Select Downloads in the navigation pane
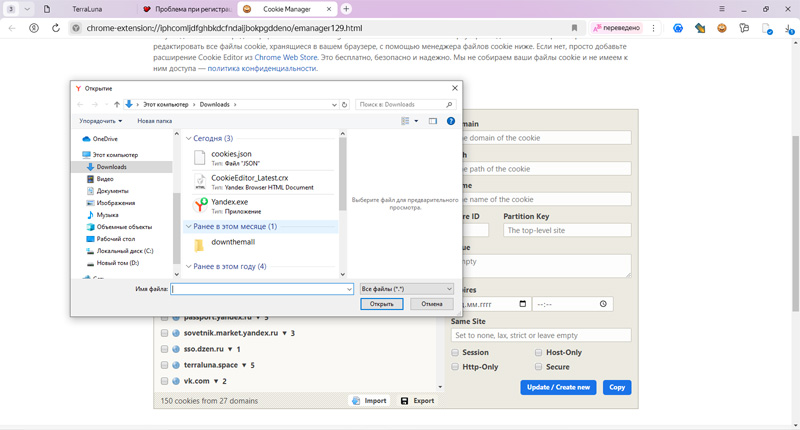 [111, 167]
